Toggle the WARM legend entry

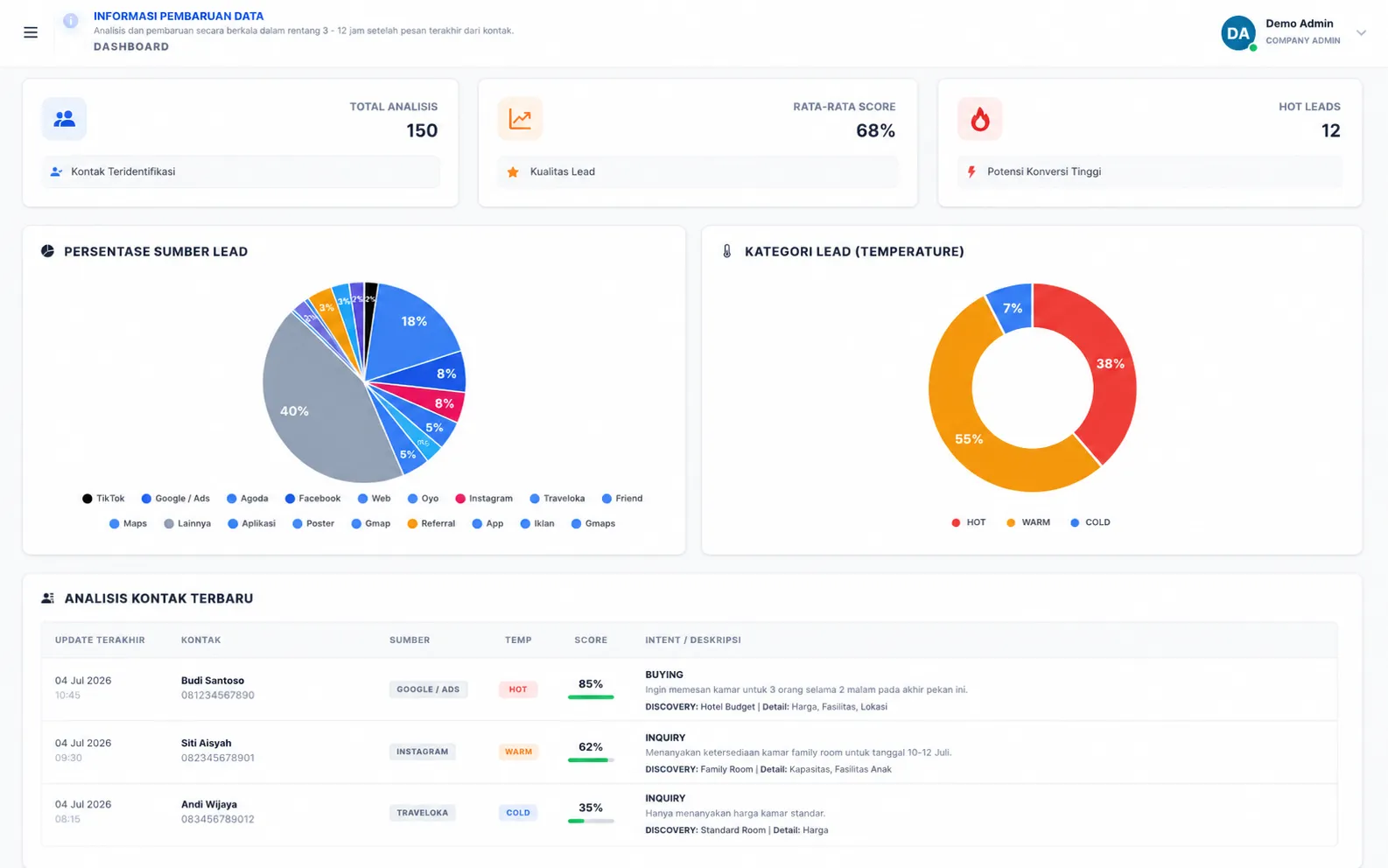[x=1027, y=522]
